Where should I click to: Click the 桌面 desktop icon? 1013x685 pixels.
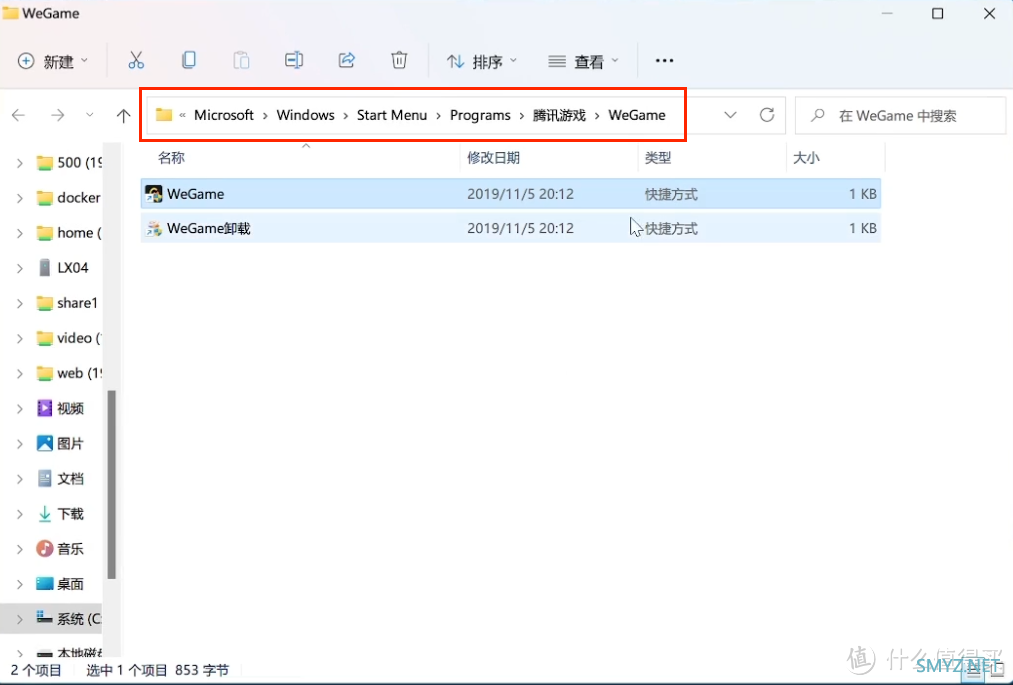[45, 584]
